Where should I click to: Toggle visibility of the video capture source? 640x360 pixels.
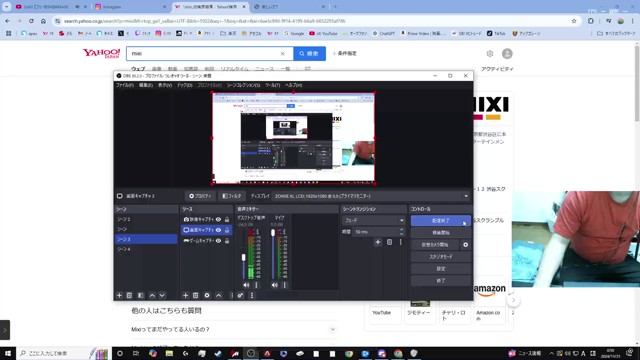click(x=219, y=219)
